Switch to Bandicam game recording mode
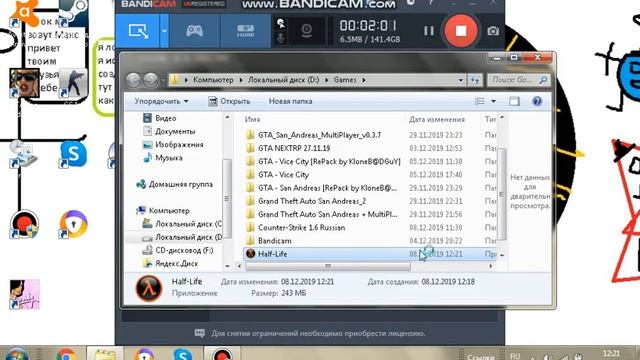Screen dimensions: 640x360 coord(195,31)
